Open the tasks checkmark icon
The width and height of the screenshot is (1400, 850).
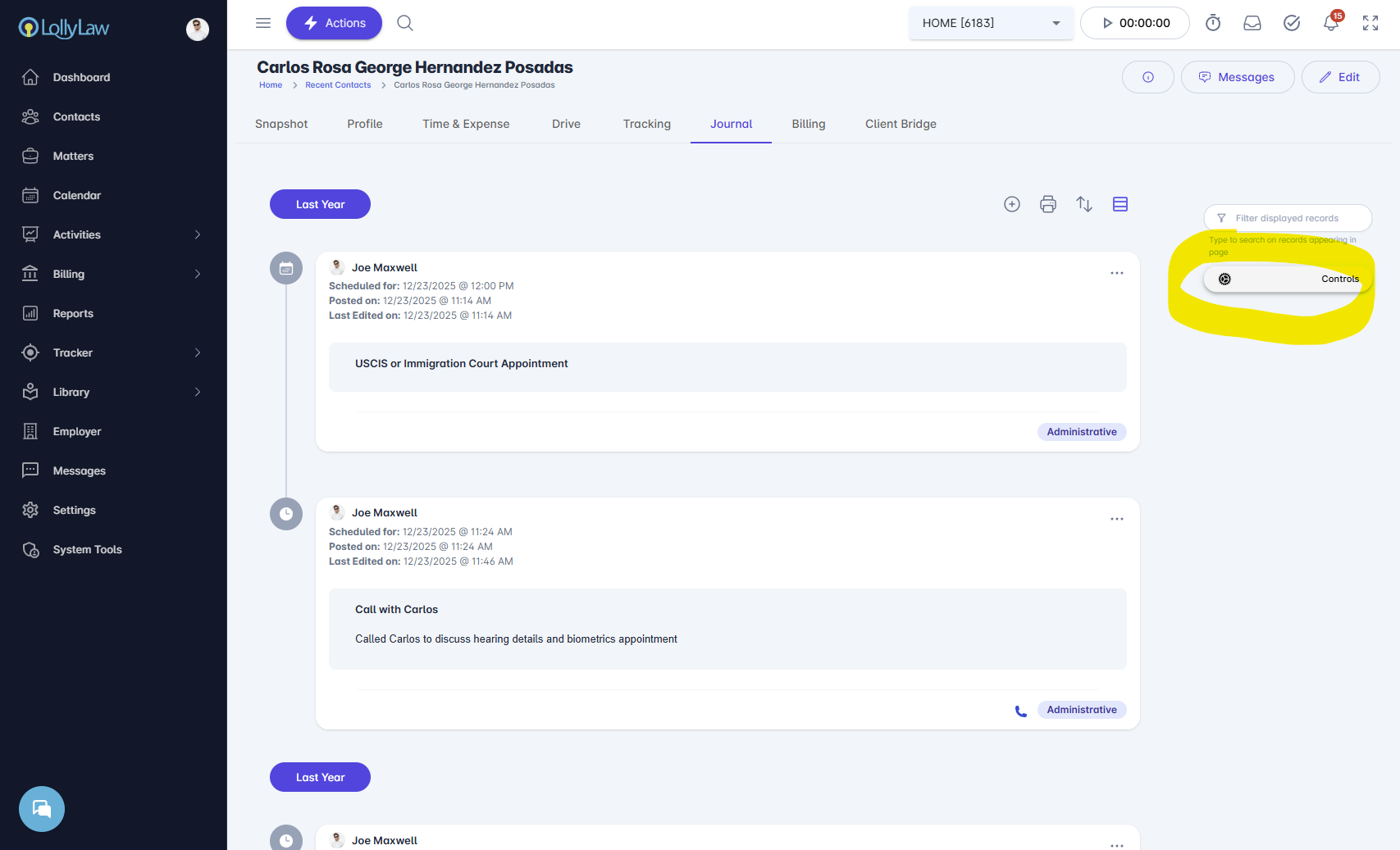(1292, 23)
